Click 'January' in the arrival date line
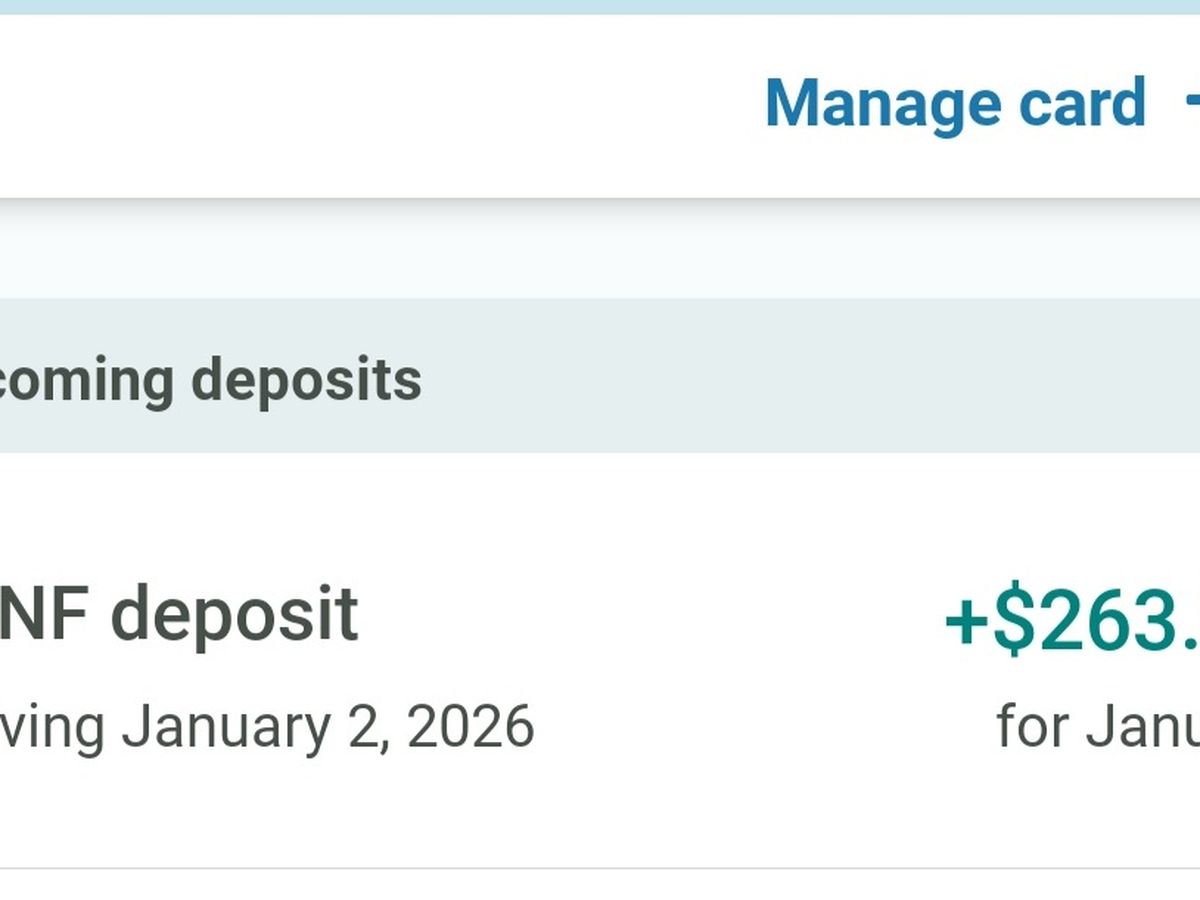This screenshot has width=1200, height=900. coord(225,726)
